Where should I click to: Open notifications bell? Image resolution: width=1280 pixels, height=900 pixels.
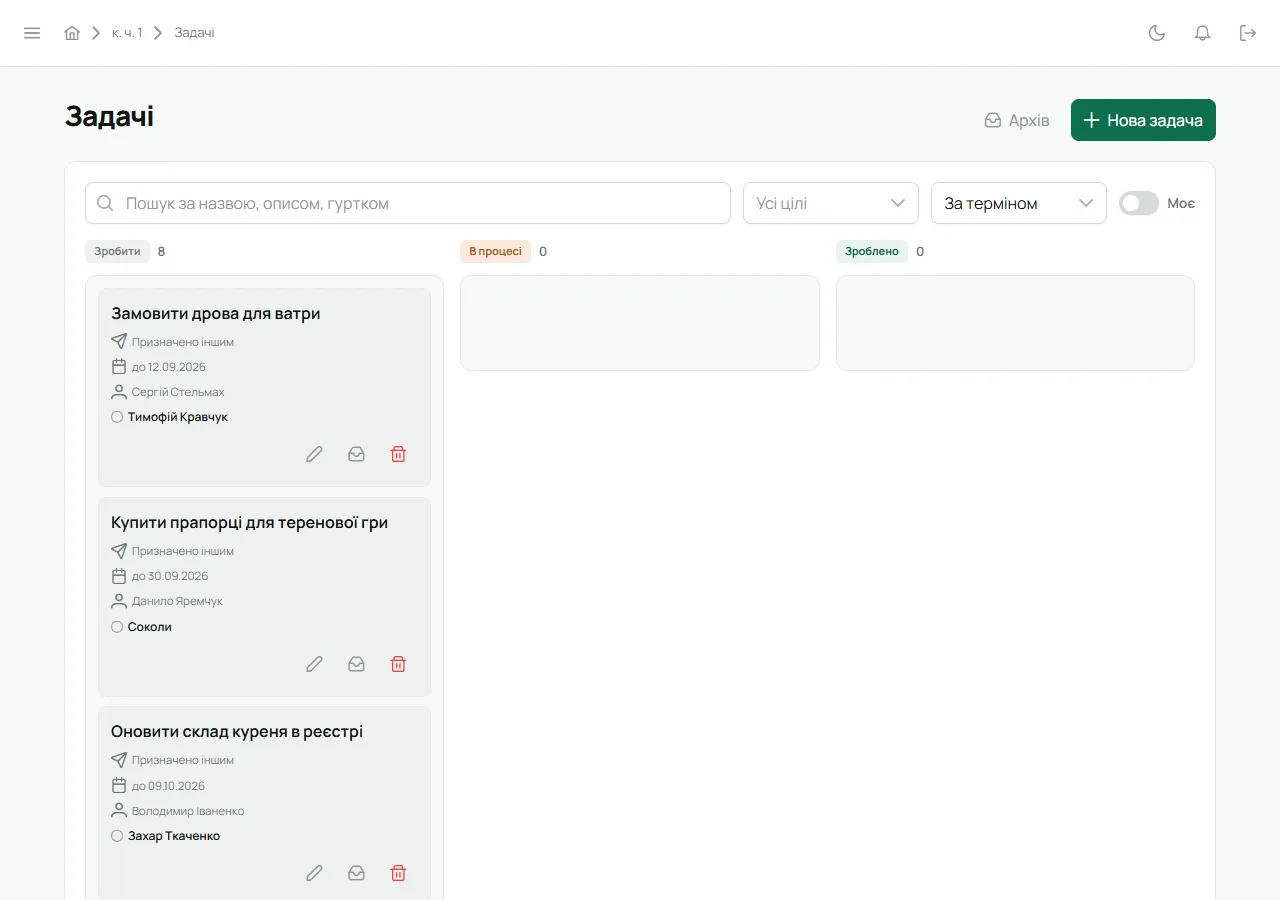(x=1203, y=33)
